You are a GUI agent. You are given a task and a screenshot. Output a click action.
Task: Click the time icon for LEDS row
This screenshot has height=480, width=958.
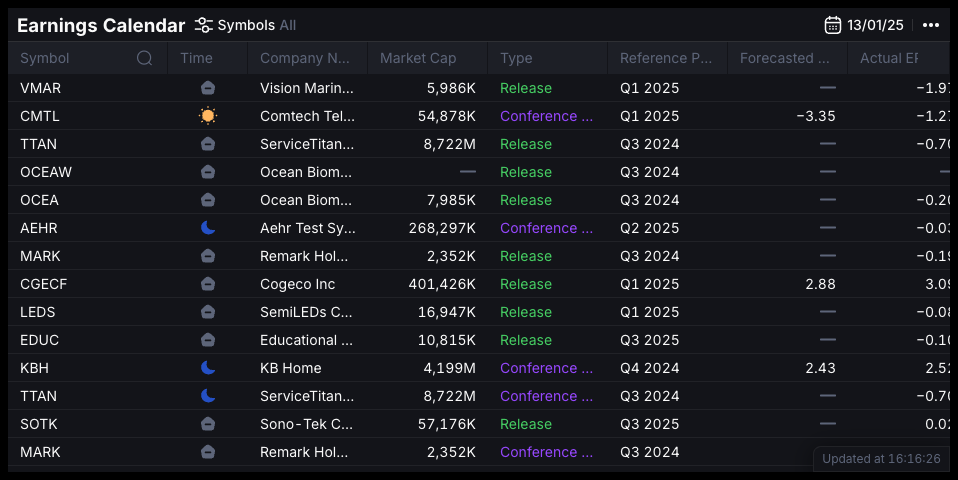(208, 312)
